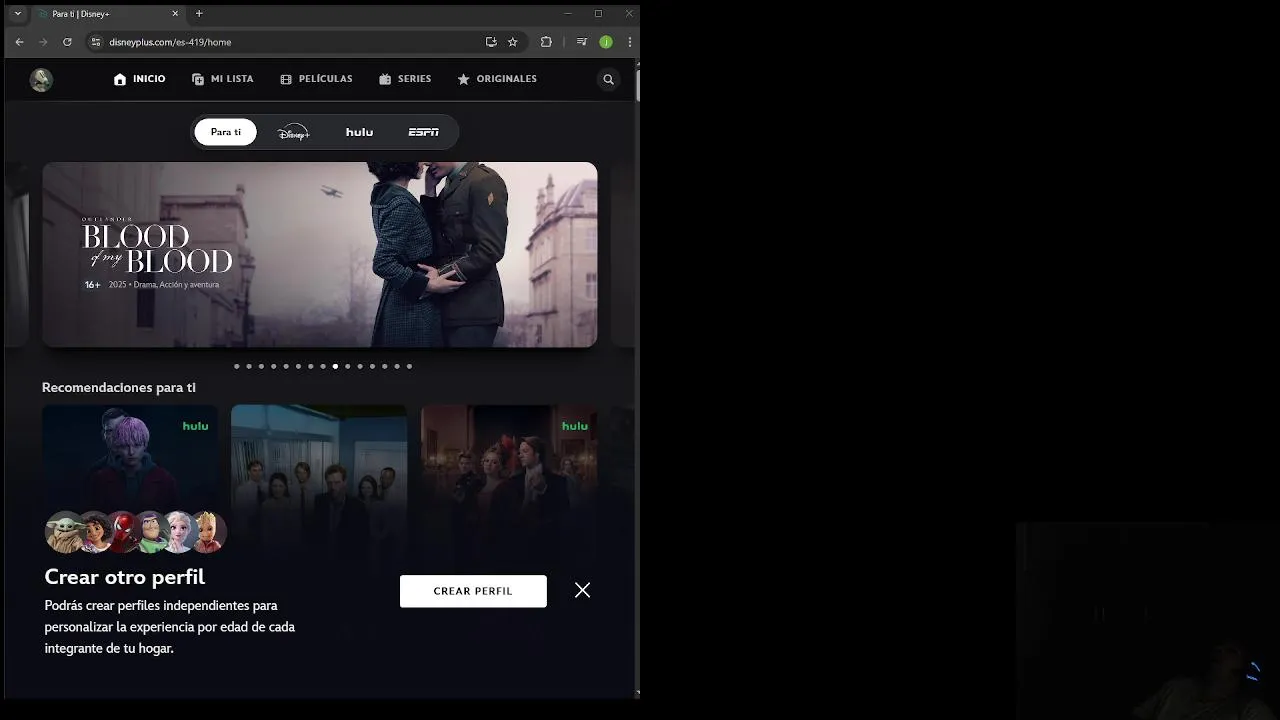Viewport: 1280px width, 720px height.
Task: Select the Disney+ brand logo filter
Action: pos(293,132)
